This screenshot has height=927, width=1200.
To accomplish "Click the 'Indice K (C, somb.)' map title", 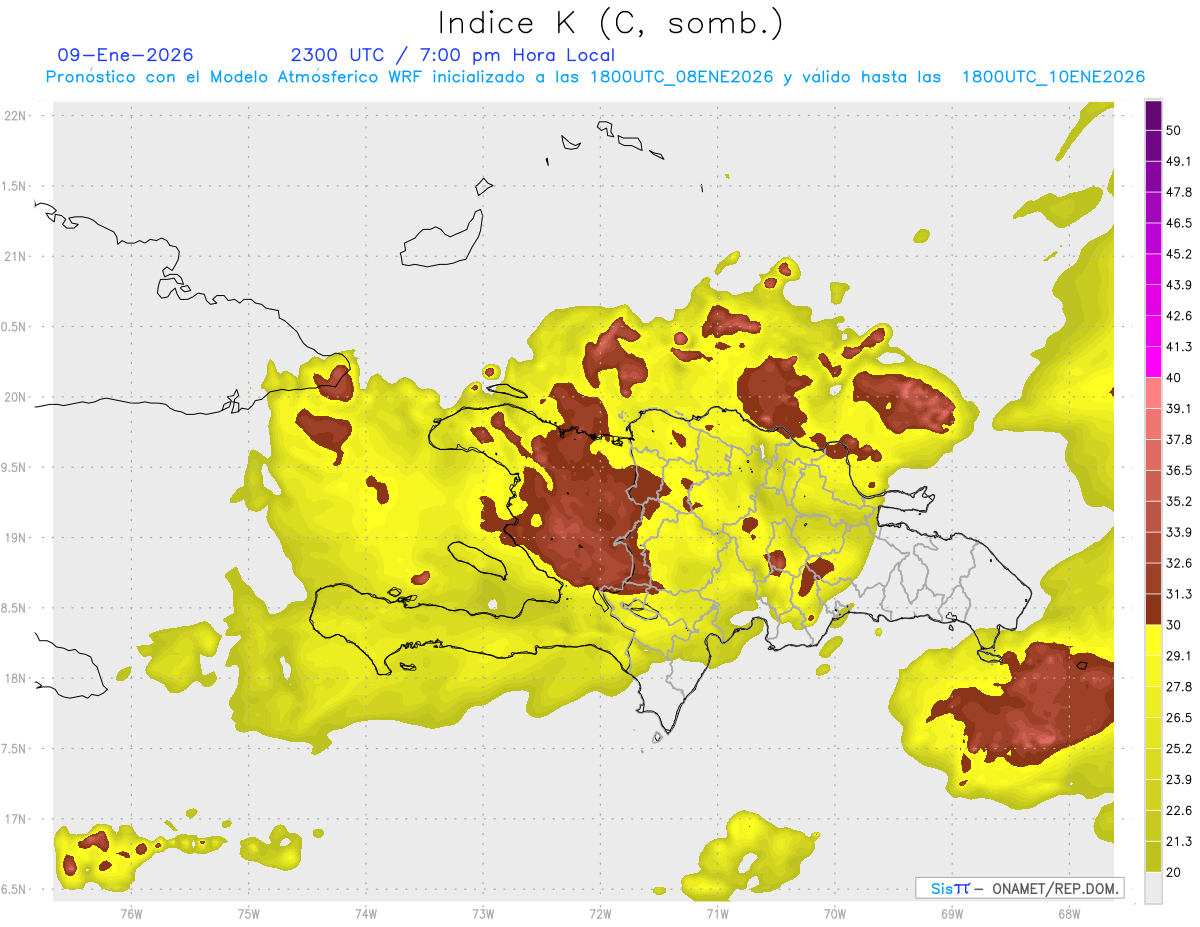I will [x=610, y=22].
